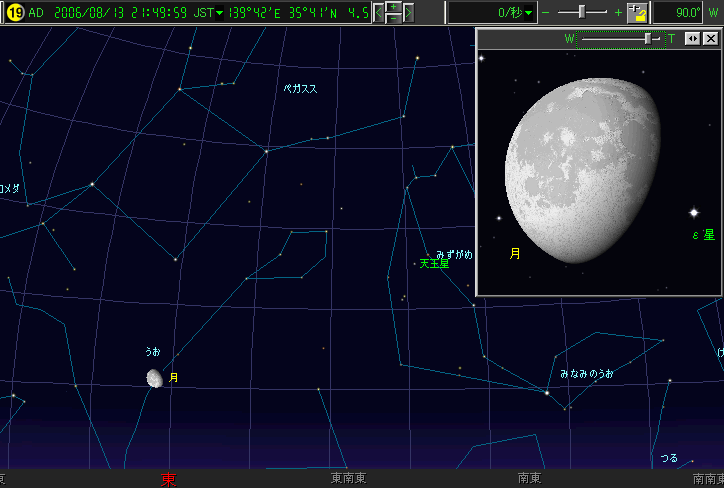Click the minus time decrement button
The height and width of the screenshot is (488, 724).
pyautogui.click(x=394, y=19)
